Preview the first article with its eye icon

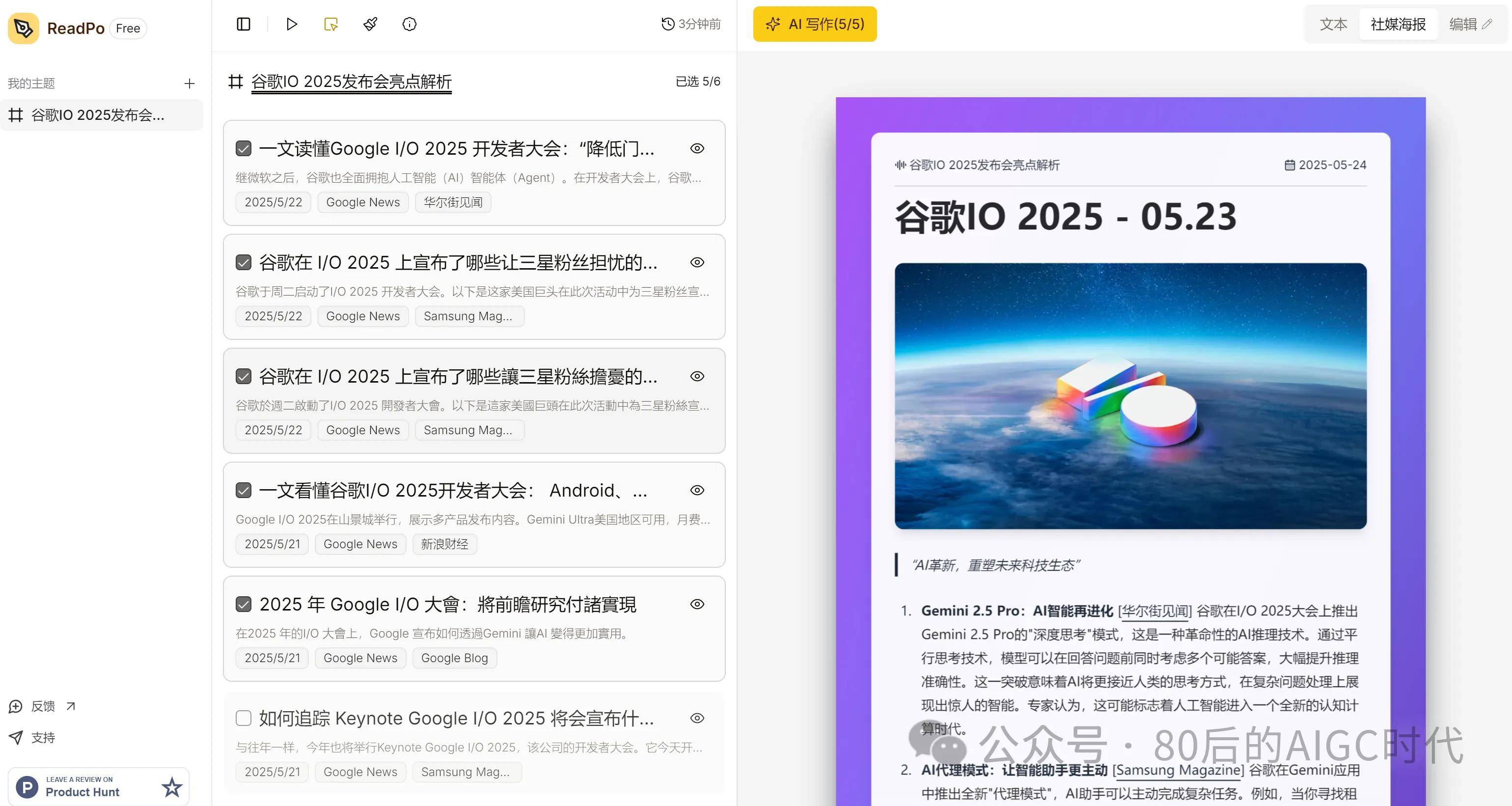pyautogui.click(x=697, y=148)
